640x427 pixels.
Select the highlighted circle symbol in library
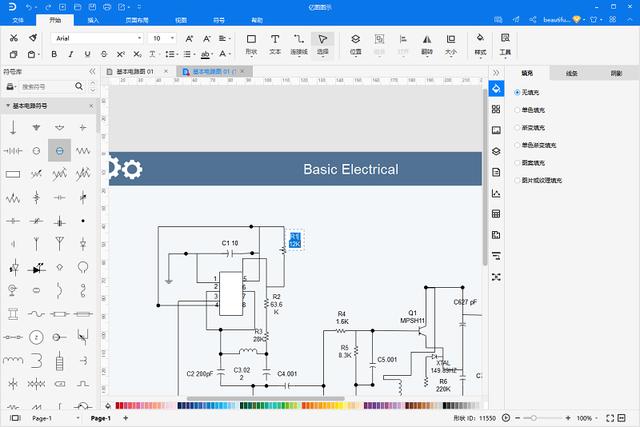(x=60, y=151)
